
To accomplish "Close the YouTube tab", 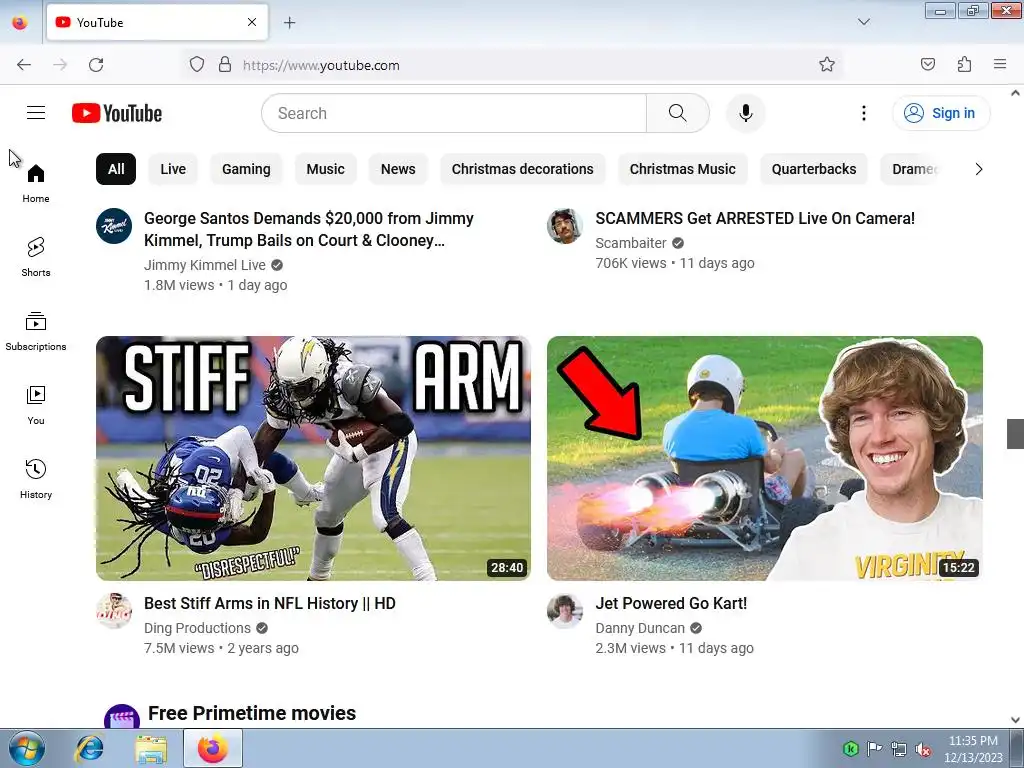I will pyautogui.click(x=251, y=22).
